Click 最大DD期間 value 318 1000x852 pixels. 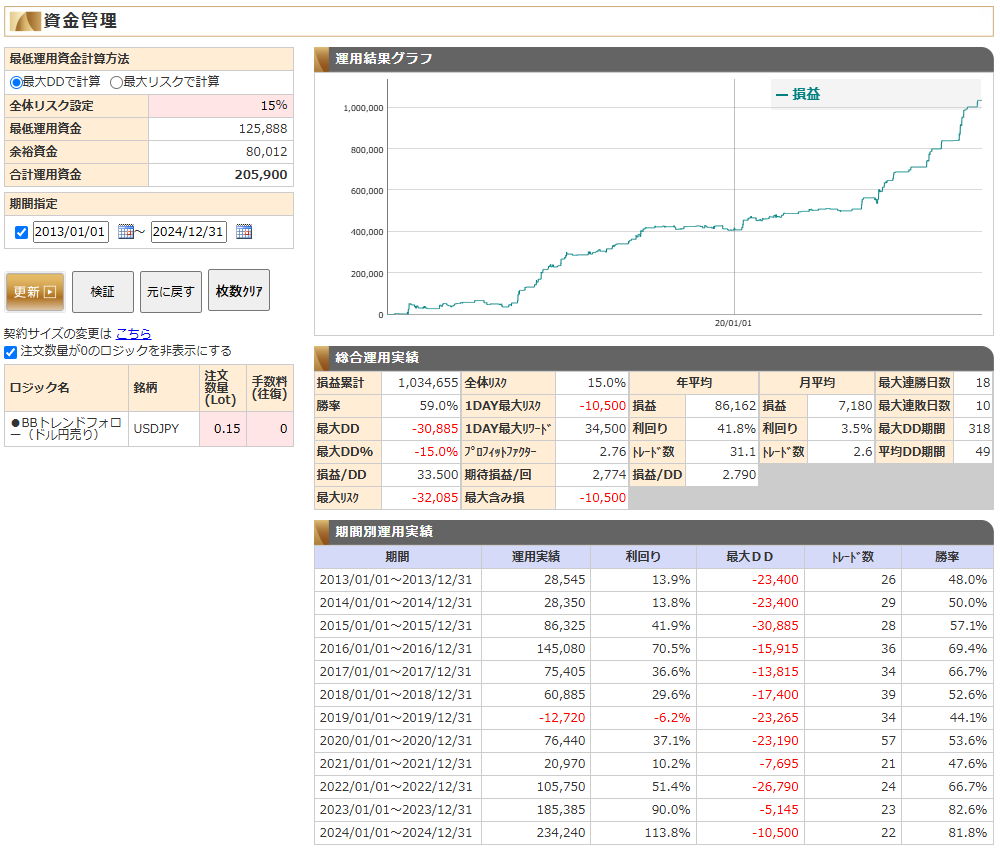click(x=979, y=429)
